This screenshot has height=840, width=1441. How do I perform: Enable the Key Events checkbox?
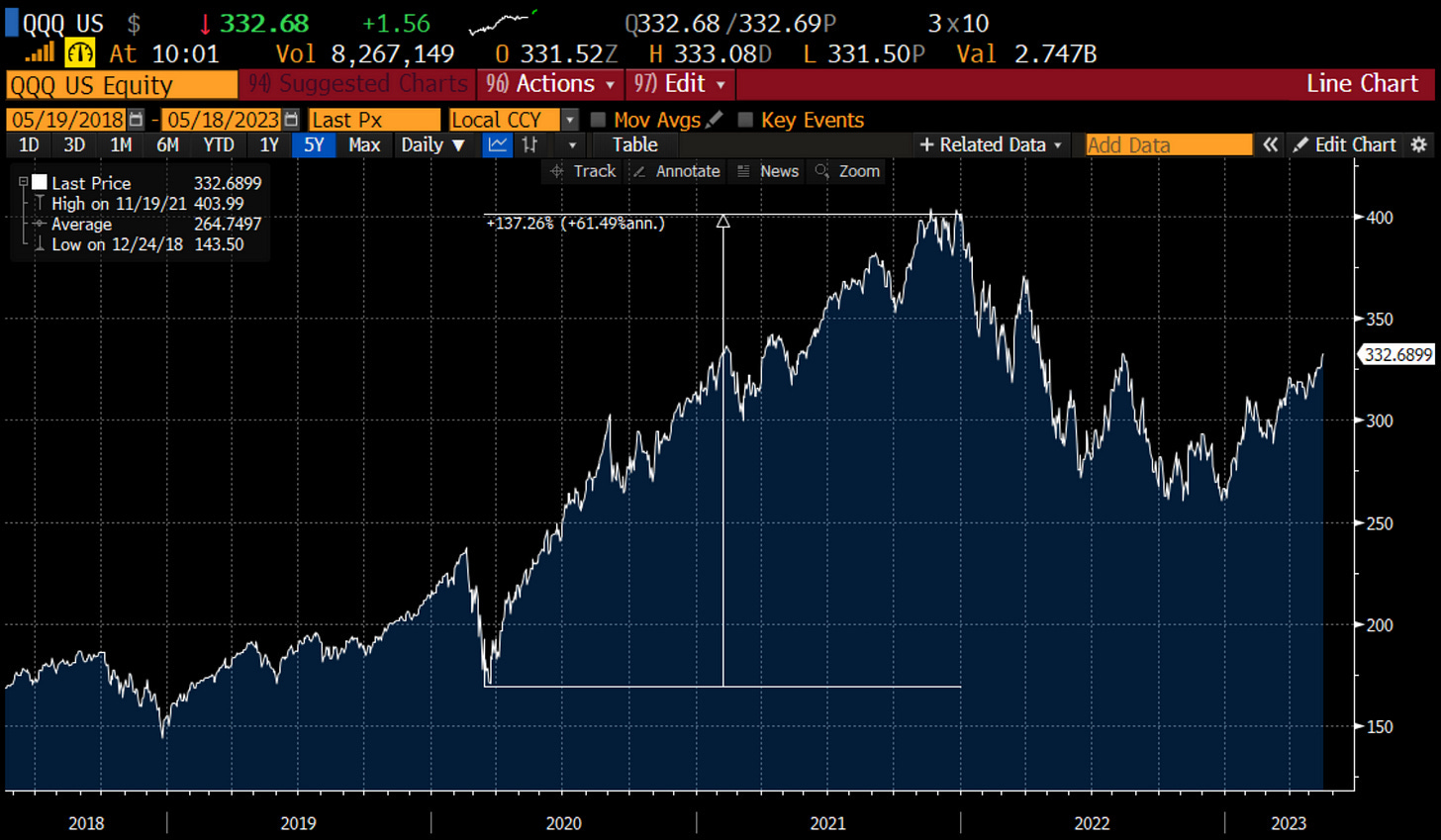tap(745, 120)
